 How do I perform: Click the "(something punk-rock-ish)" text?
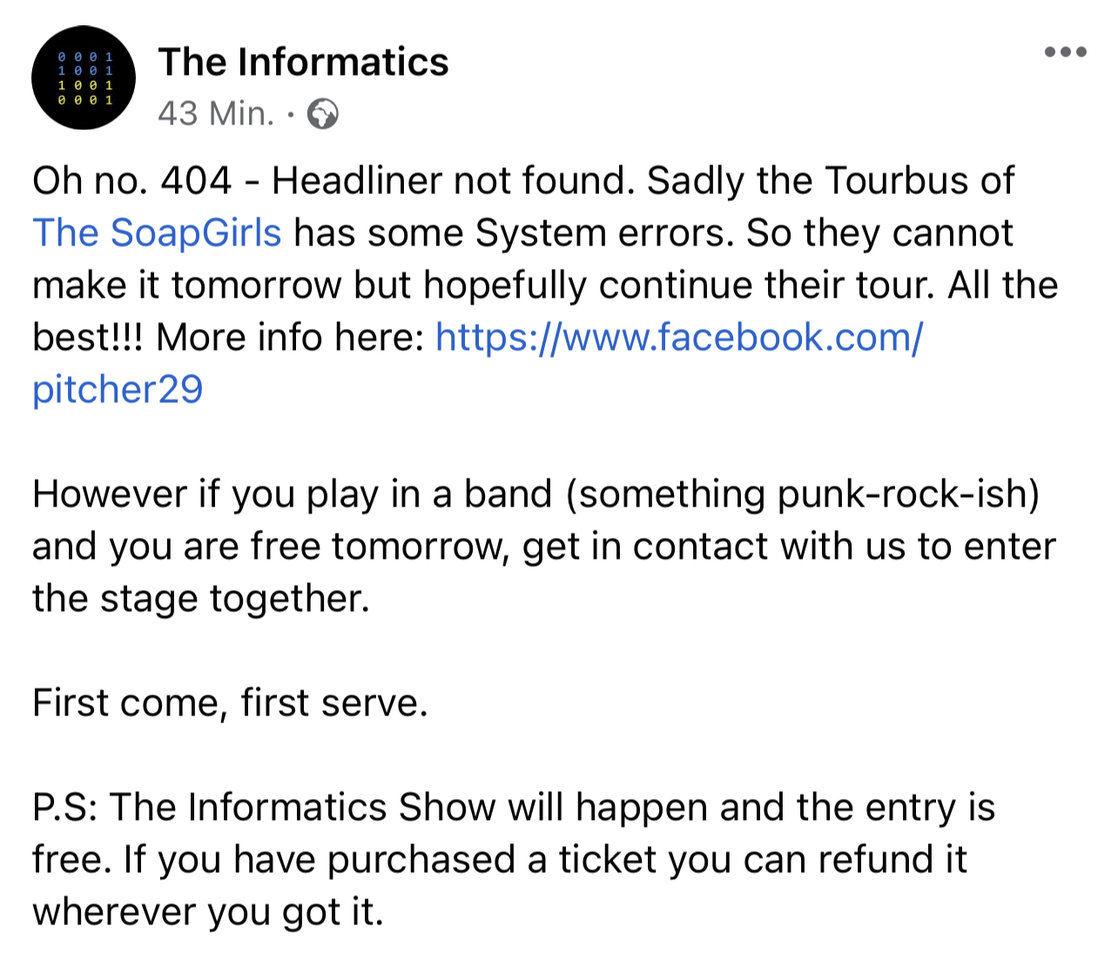point(803,494)
